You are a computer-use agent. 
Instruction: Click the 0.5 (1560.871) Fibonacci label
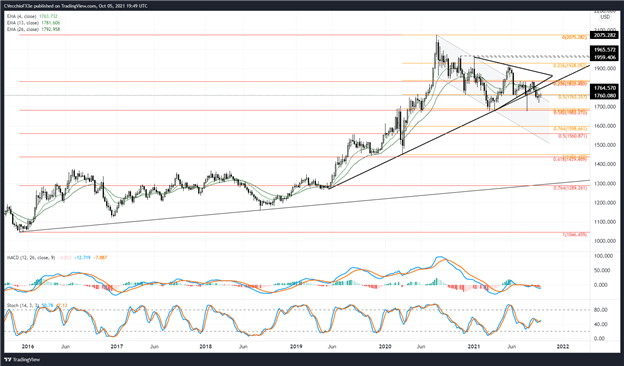point(572,136)
